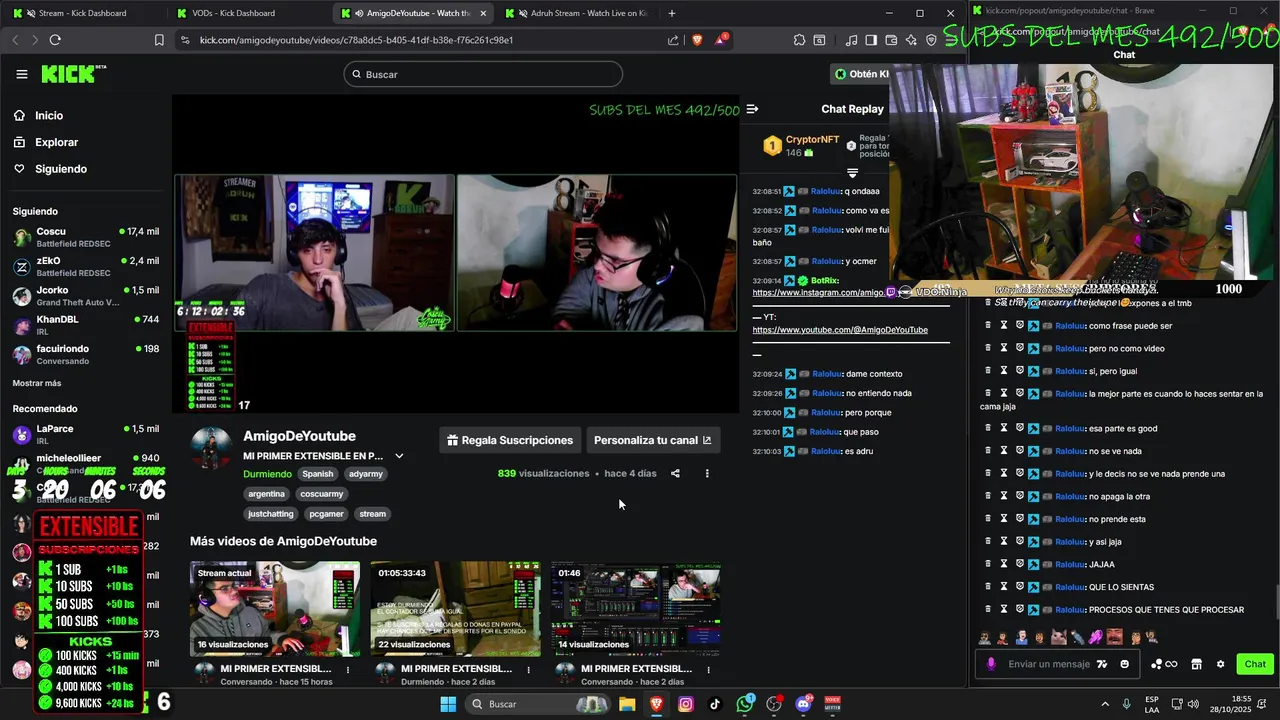Click Regala Suscripciones button
Image resolution: width=1280 pixels, height=720 pixels.
[510, 440]
